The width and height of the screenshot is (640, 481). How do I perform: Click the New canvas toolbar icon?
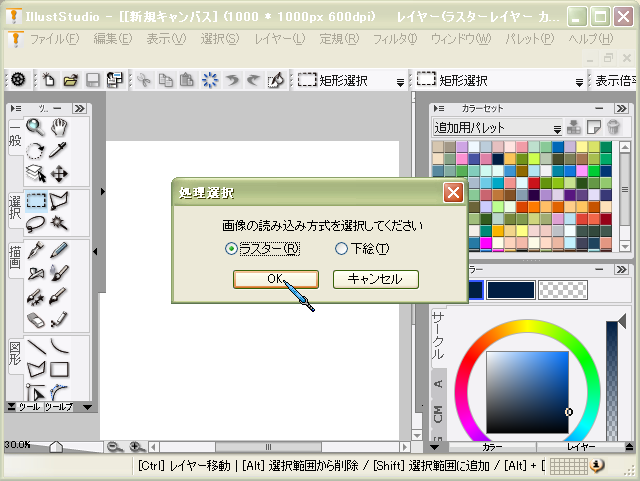(49, 80)
